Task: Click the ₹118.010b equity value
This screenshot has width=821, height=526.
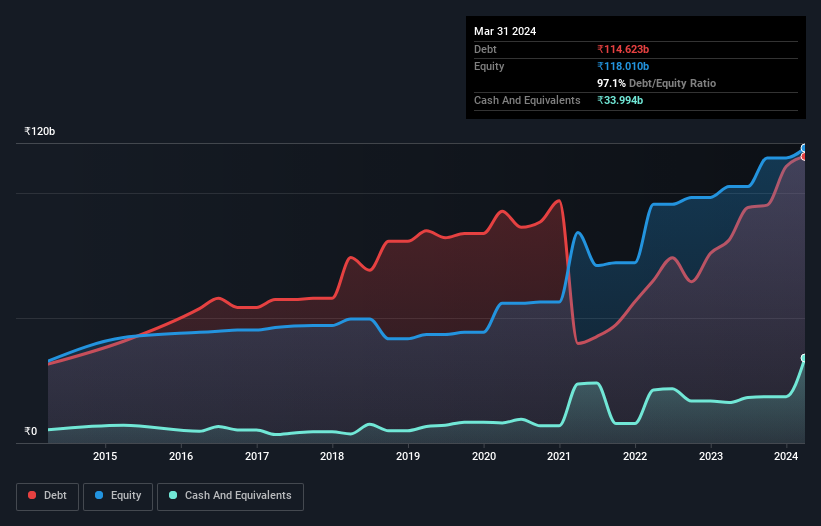Action: [x=623, y=66]
